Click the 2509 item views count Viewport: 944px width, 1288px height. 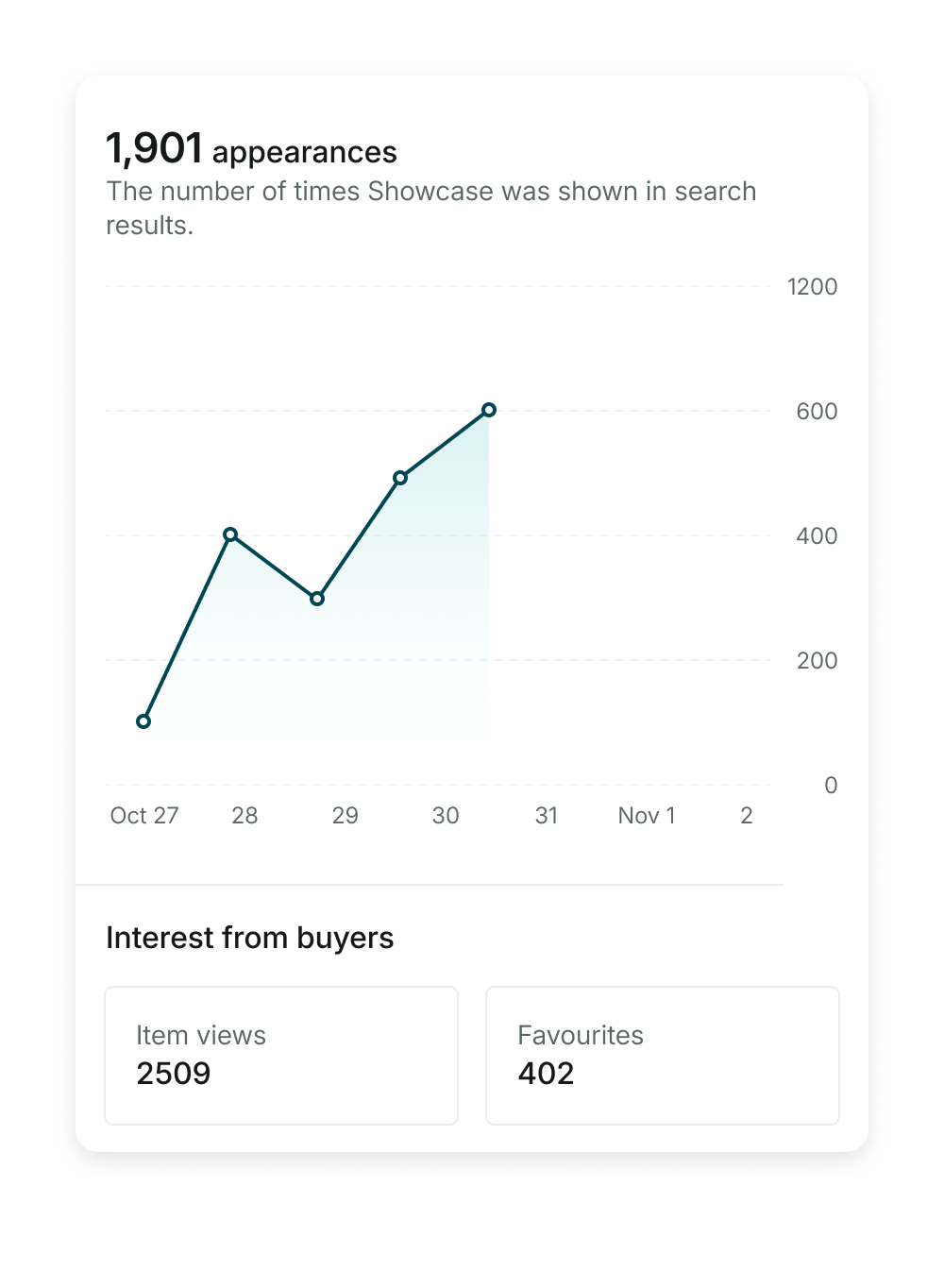pos(174,1074)
